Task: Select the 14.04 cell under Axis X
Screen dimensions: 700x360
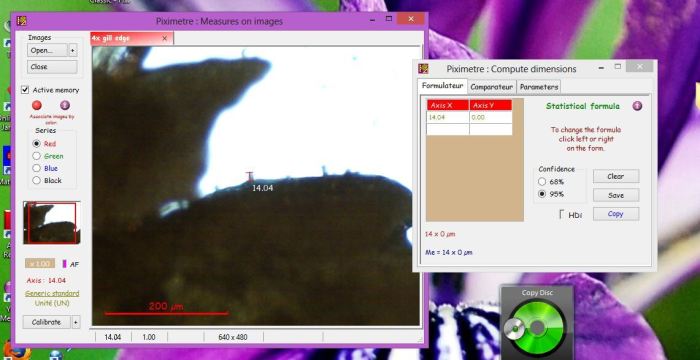Action: pyautogui.click(x=448, y=117)
